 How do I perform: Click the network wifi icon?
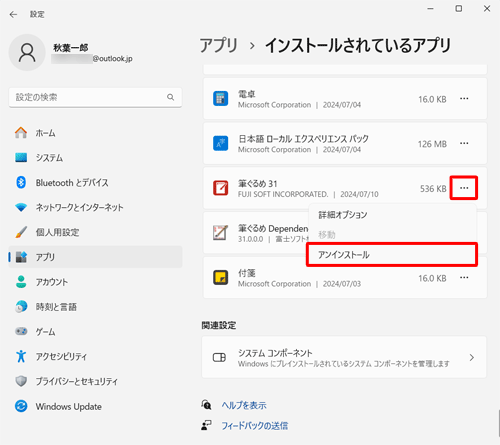tap(21, 207)
